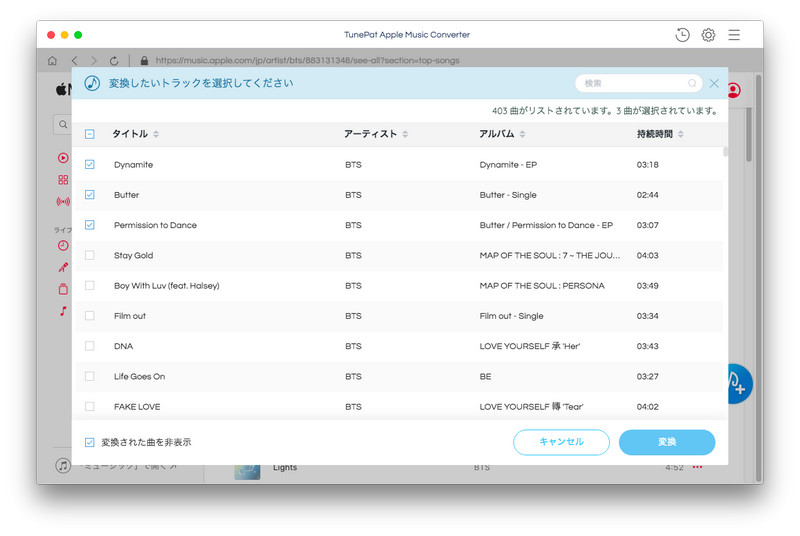
Task: Open the account profile icon
Action: pyautogui.click(x=734, y=90)
